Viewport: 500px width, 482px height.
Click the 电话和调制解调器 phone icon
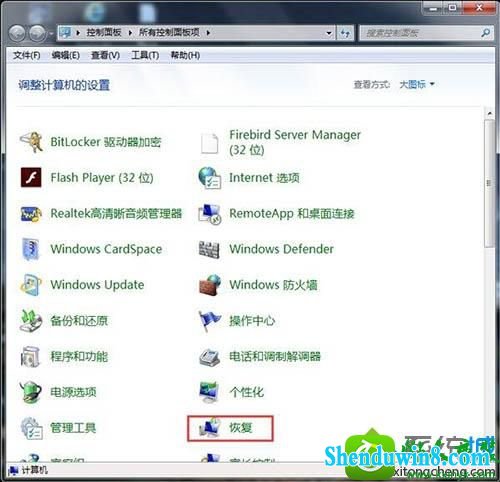tap(209, 357)
